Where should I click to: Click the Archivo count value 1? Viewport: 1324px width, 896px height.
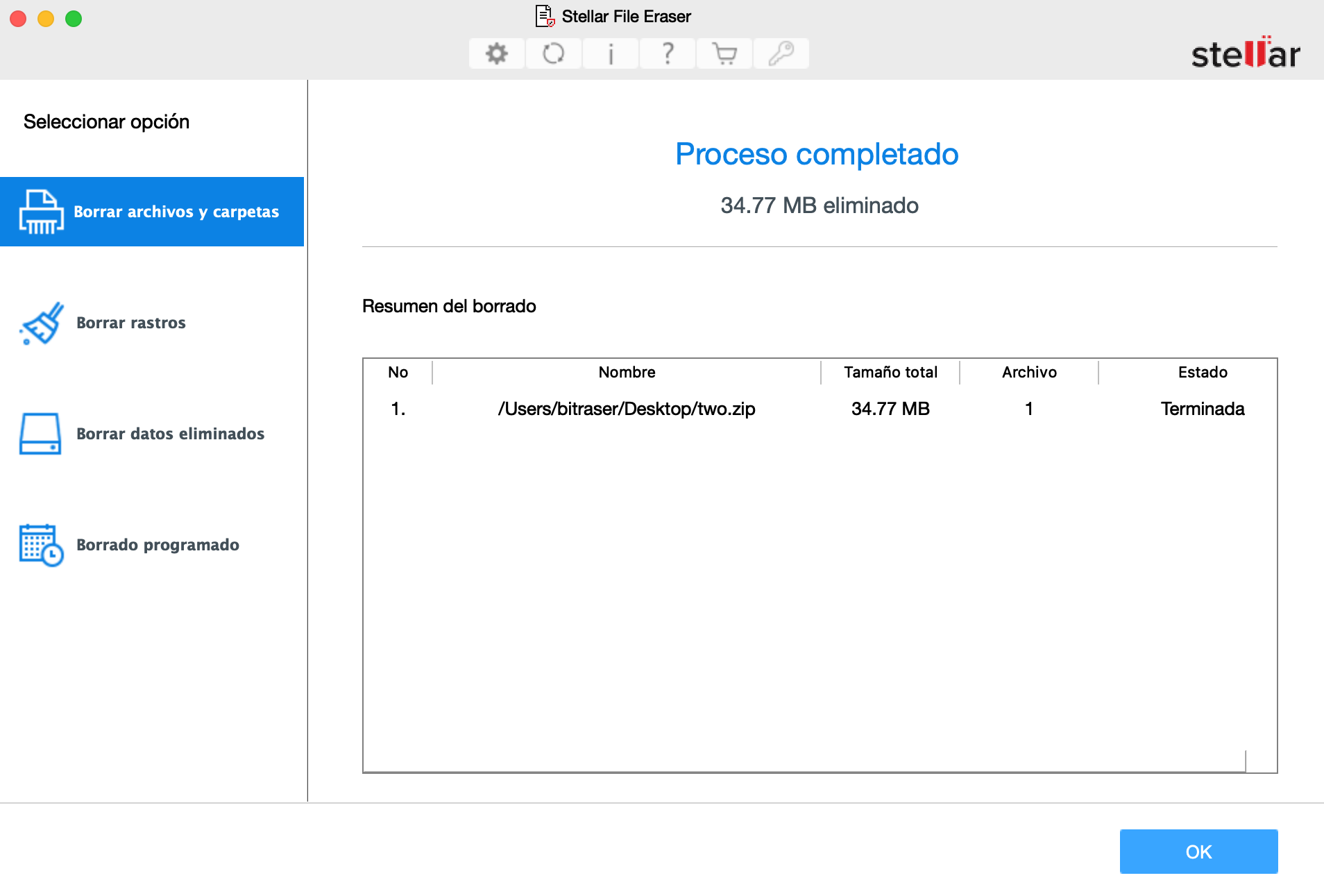[1029, 409]
